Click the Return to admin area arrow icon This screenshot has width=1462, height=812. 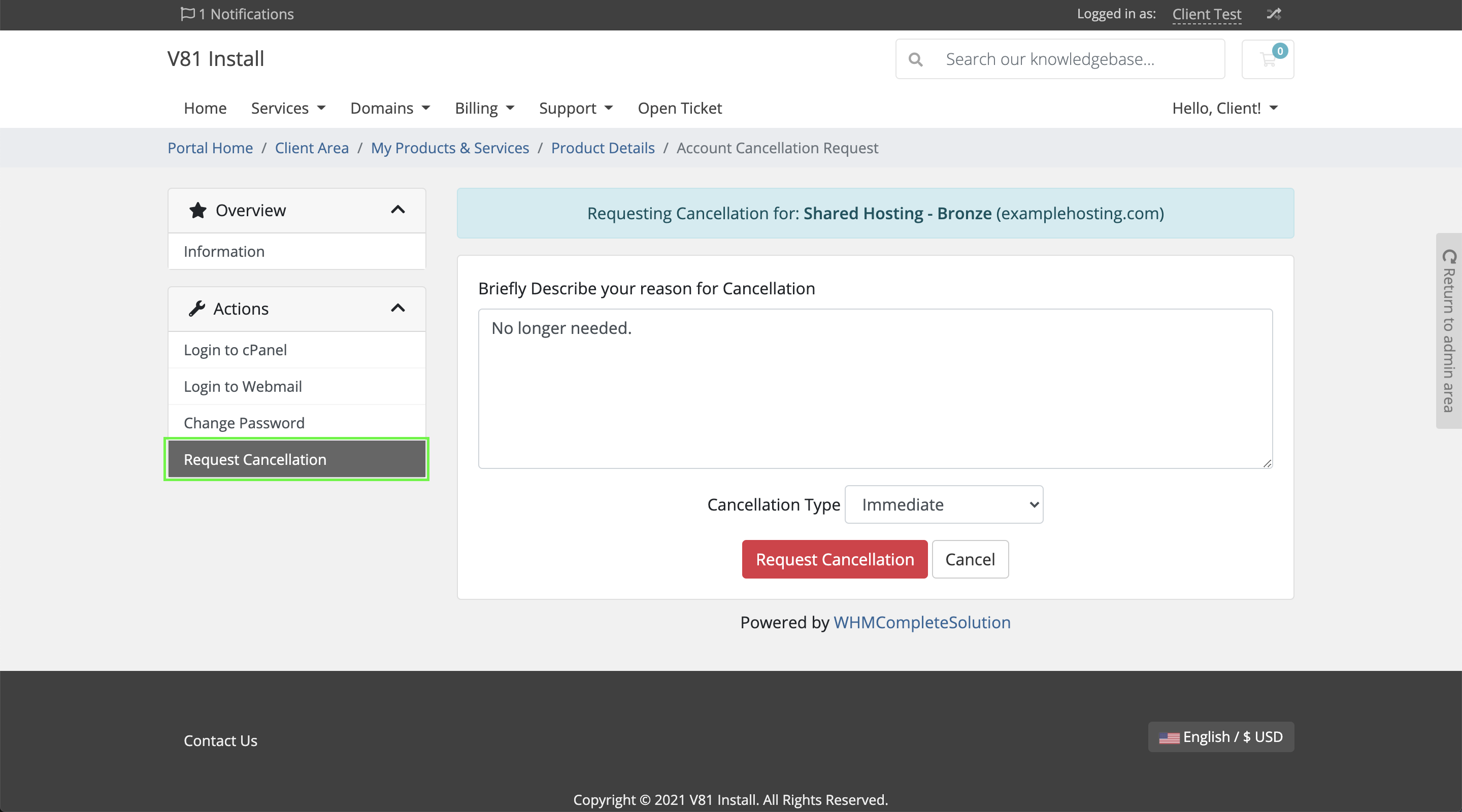[x=1449, y=256]
